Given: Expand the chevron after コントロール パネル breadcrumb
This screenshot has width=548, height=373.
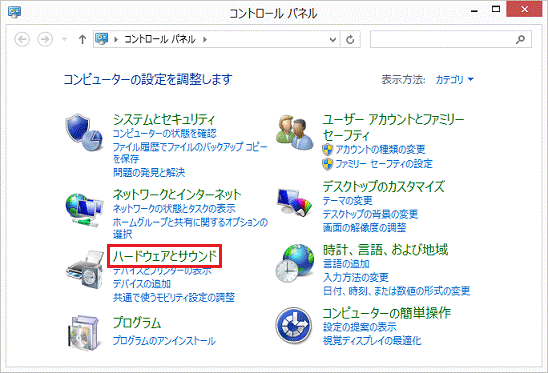Looking at the screenshot, I should click(205, 40).
